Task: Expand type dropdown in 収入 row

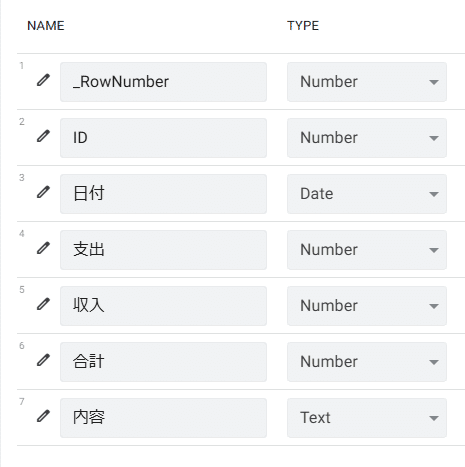Action: [367, 306]
